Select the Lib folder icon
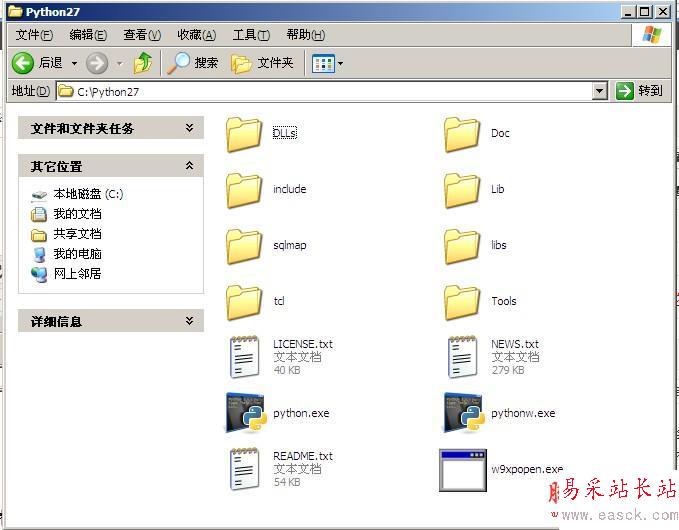This screenshot has height=530, width=679. click(x=462, y=190)
